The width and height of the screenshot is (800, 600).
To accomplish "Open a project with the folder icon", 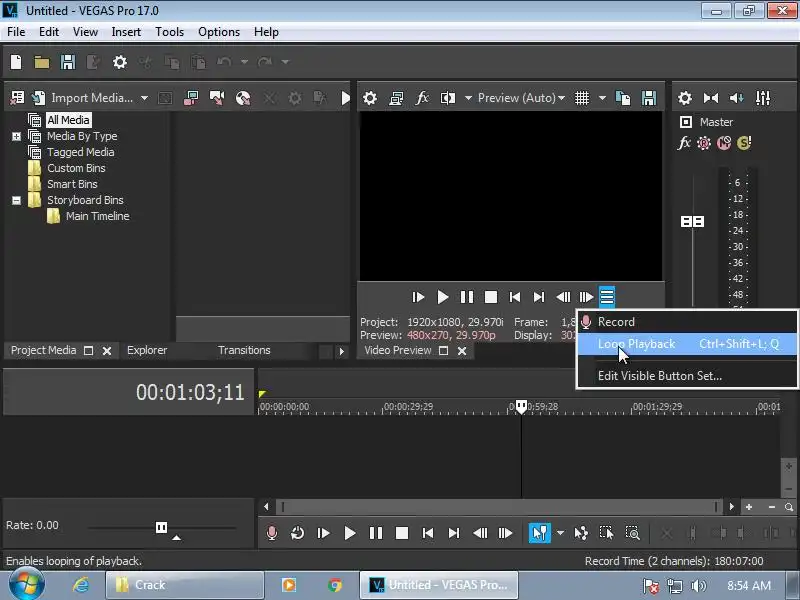I will [42, 62].
